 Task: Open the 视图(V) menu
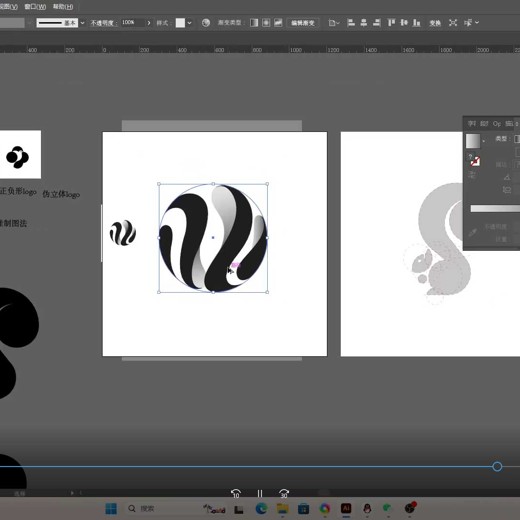9,7
